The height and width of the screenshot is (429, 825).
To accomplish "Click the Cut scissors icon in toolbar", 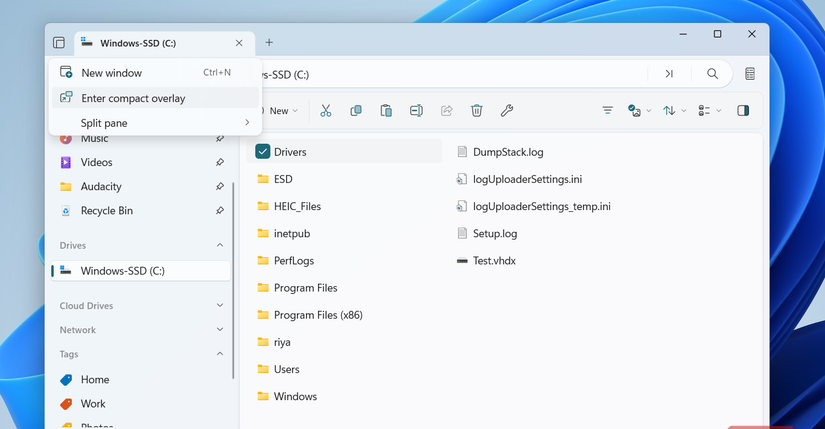I will (x=325, y=111).
